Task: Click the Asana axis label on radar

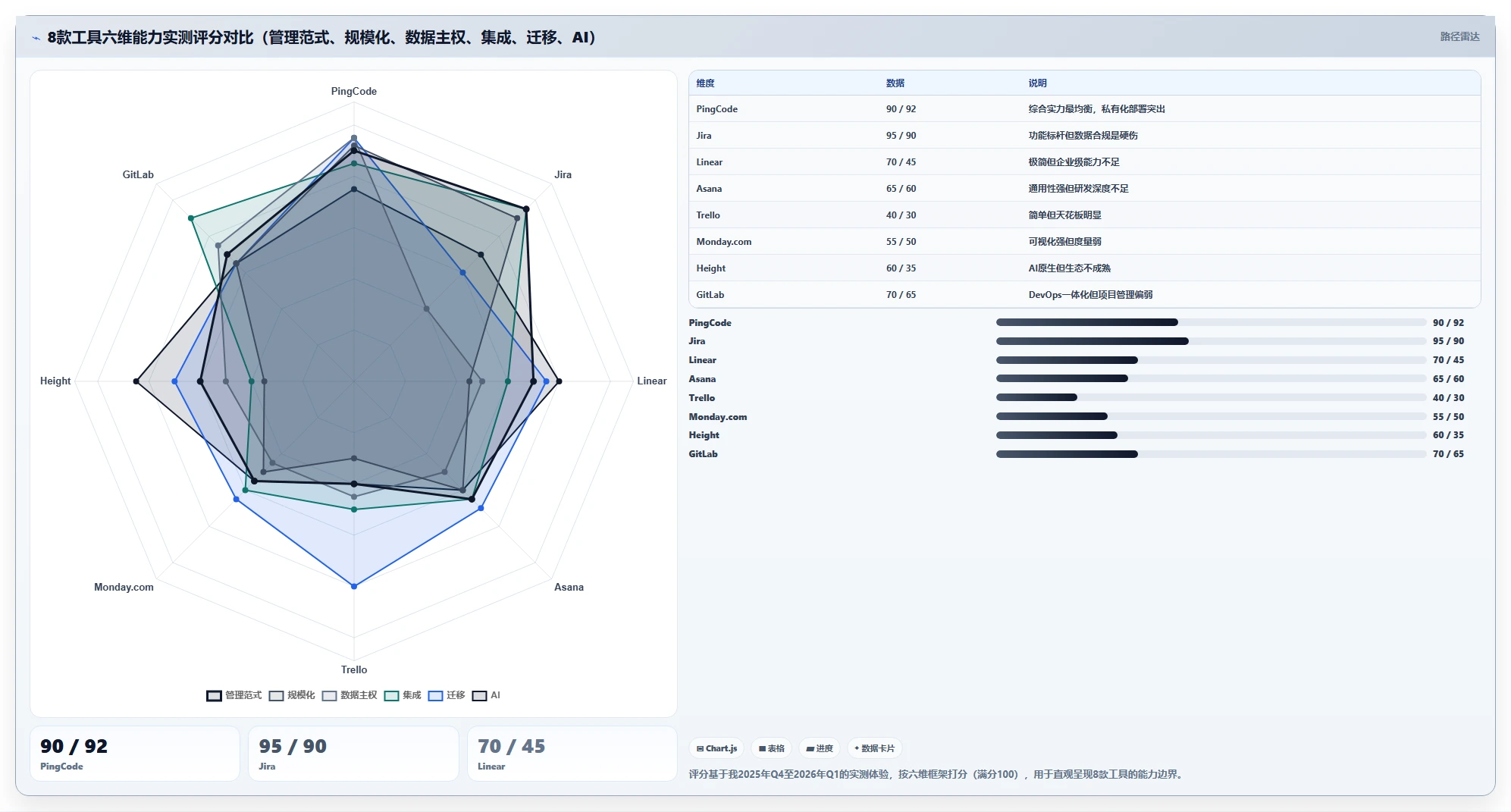Action: coord(569,587)
